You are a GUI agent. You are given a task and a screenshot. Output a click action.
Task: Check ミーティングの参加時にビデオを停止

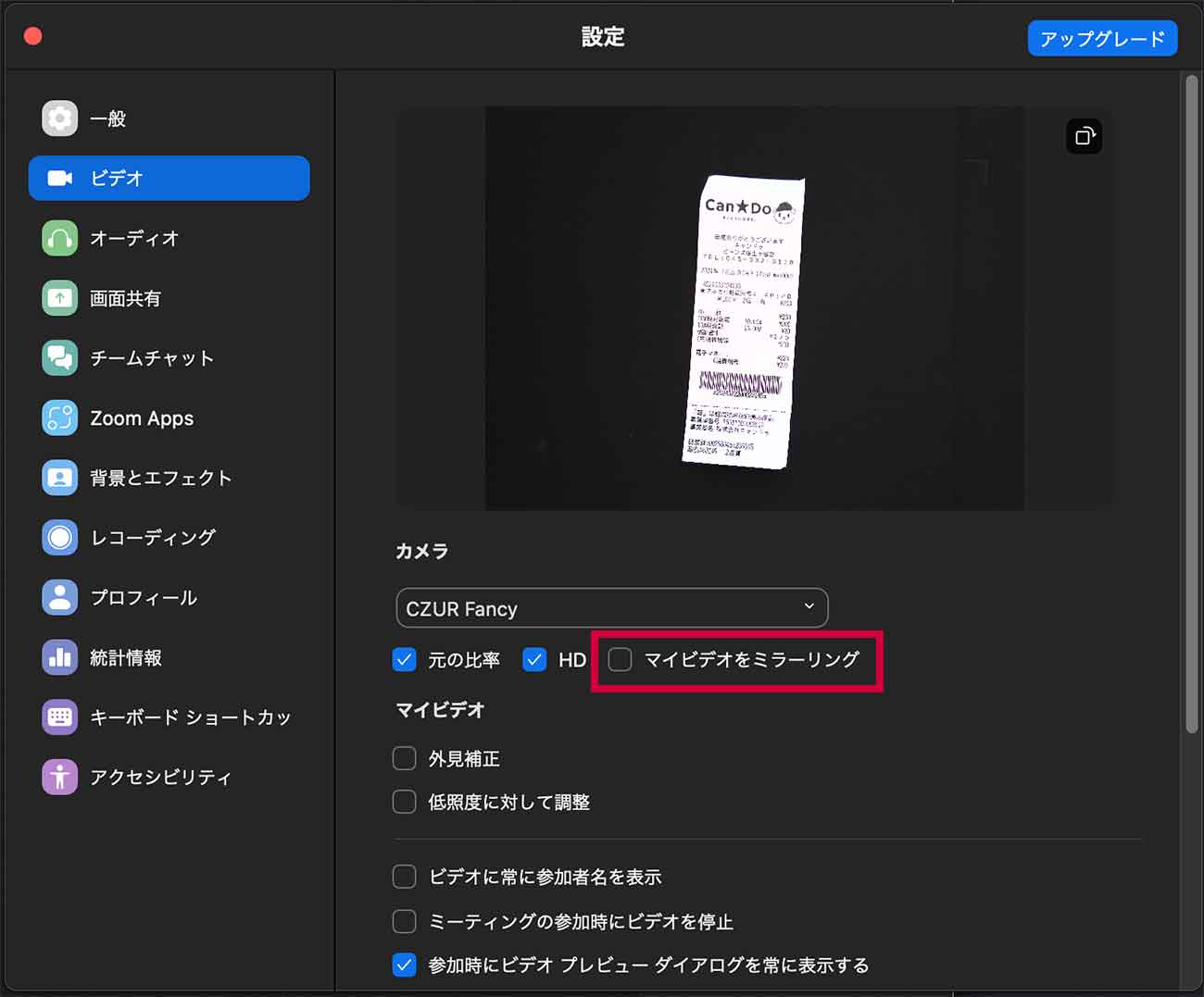point(405,921)
